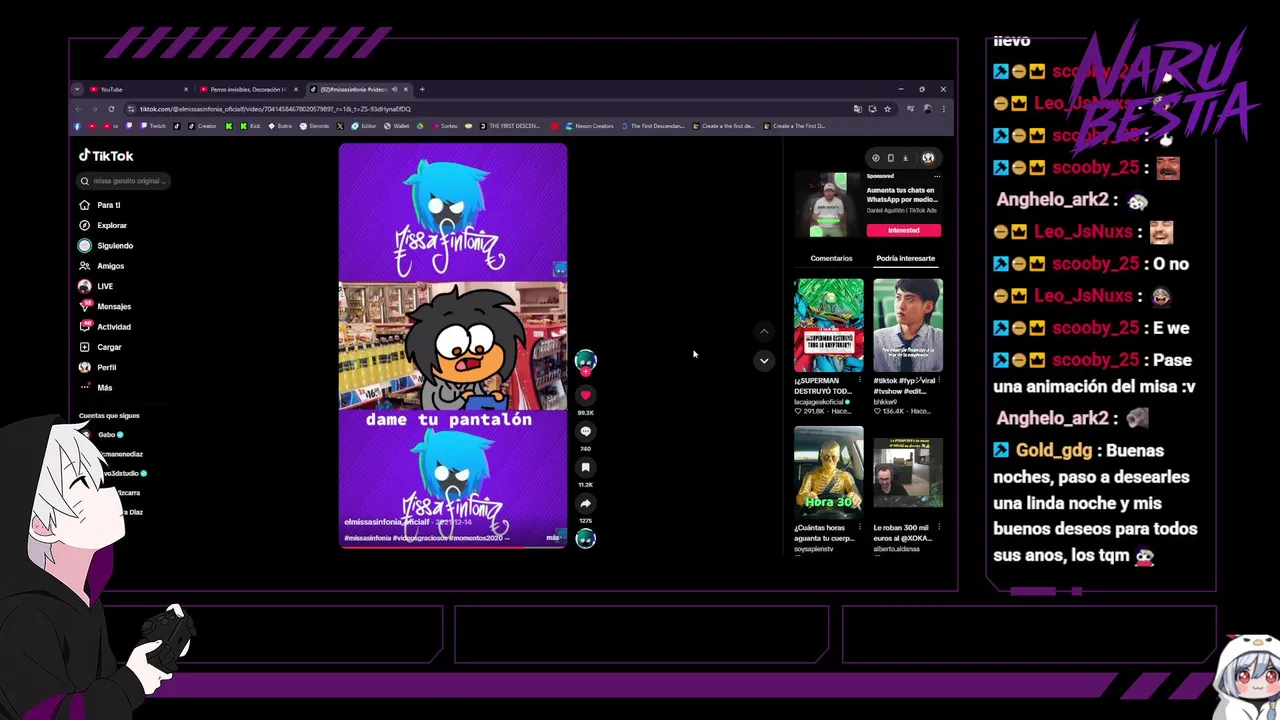Mute the TikTok tab audio icon
Image resolution: width=1280 pixels, height=720 pixels.
[394, 89]
